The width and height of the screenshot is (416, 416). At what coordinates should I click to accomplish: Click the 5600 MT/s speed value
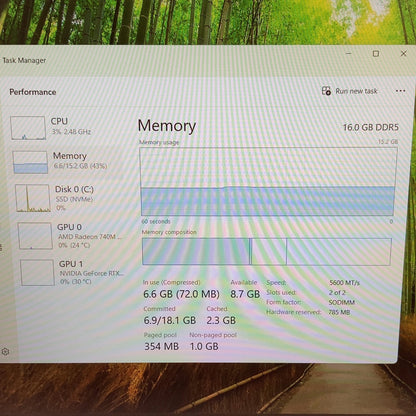pos(344,283)
